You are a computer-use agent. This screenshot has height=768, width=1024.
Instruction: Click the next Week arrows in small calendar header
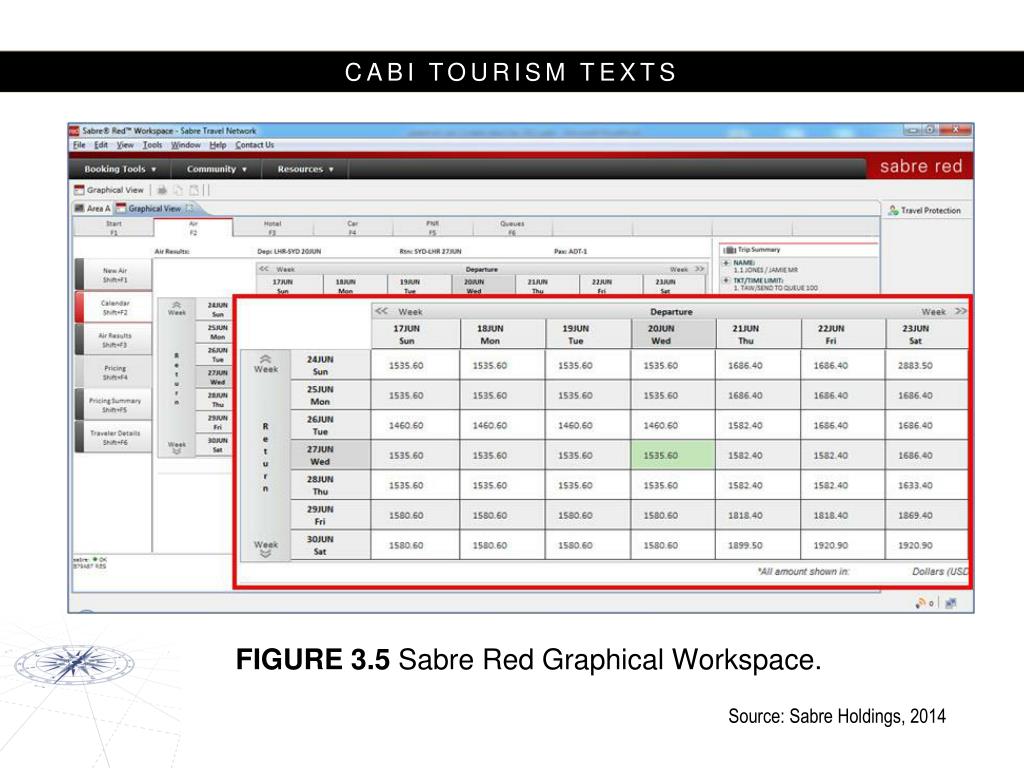699,269
